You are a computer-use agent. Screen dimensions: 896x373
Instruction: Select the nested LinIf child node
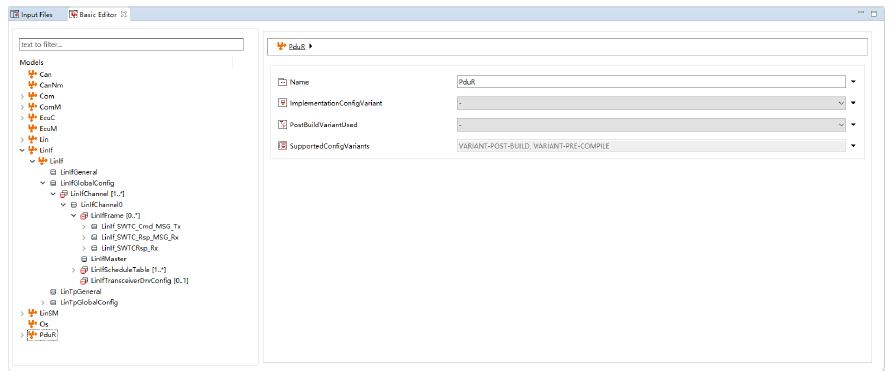tap(56, 161)
